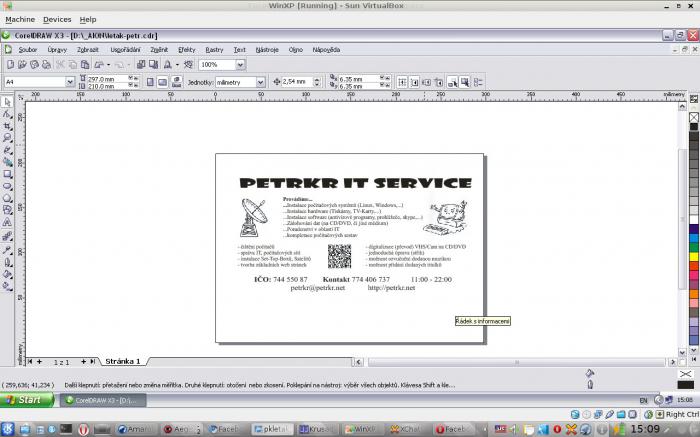Click the Save icon in toolbar
The width and height of the screenshot is (700, 437).
point(34,65)
